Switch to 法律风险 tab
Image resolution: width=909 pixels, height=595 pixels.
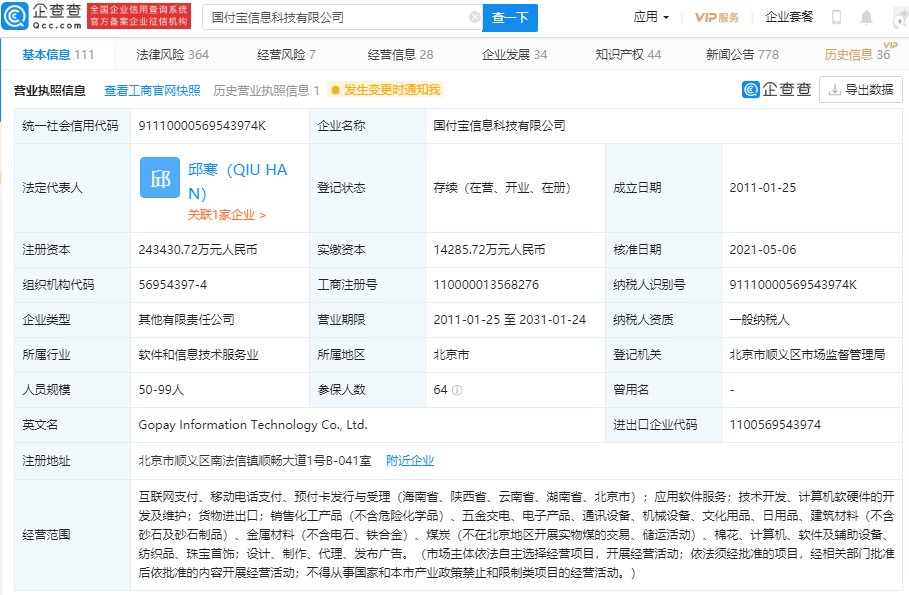[x=172, y=55]
